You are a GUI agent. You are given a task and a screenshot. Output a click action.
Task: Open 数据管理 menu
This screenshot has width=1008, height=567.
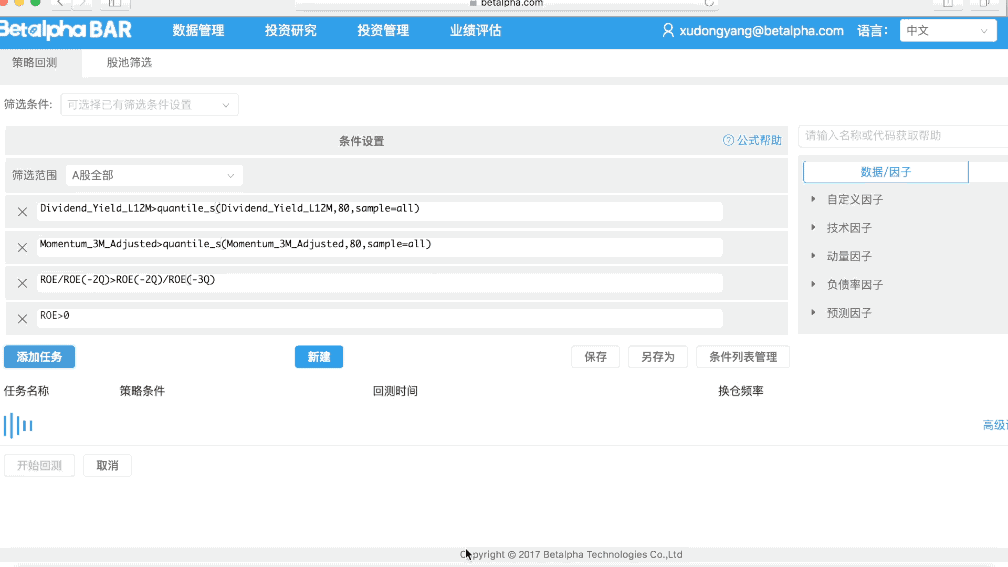(x=198, y=30)
